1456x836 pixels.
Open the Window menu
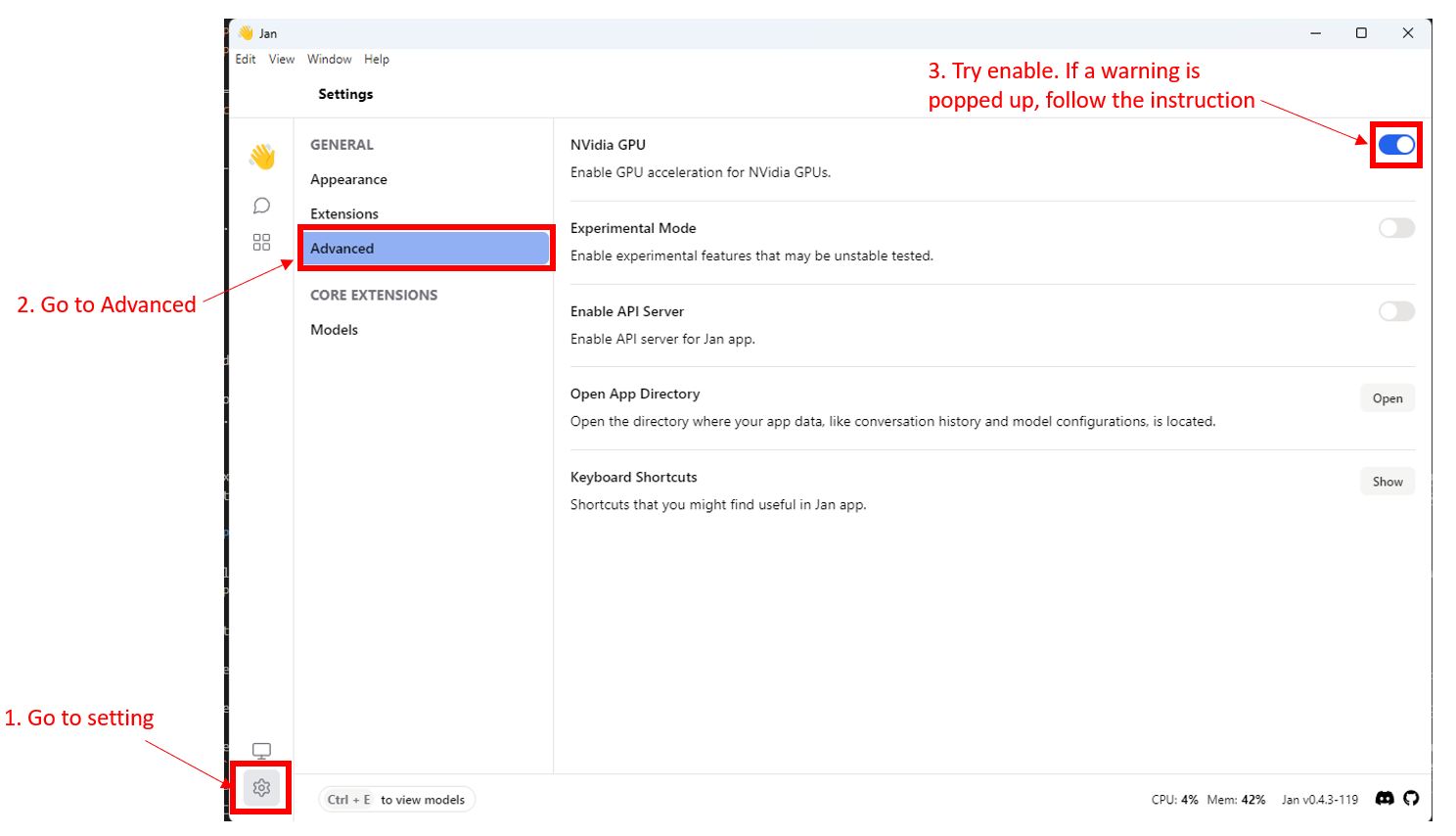[329, 59]
